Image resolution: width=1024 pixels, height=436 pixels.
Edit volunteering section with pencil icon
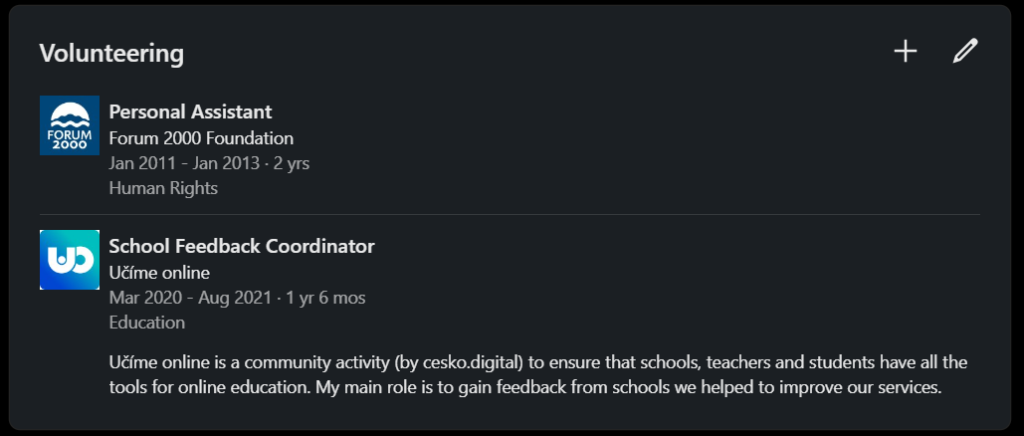[x=965, y=51]
